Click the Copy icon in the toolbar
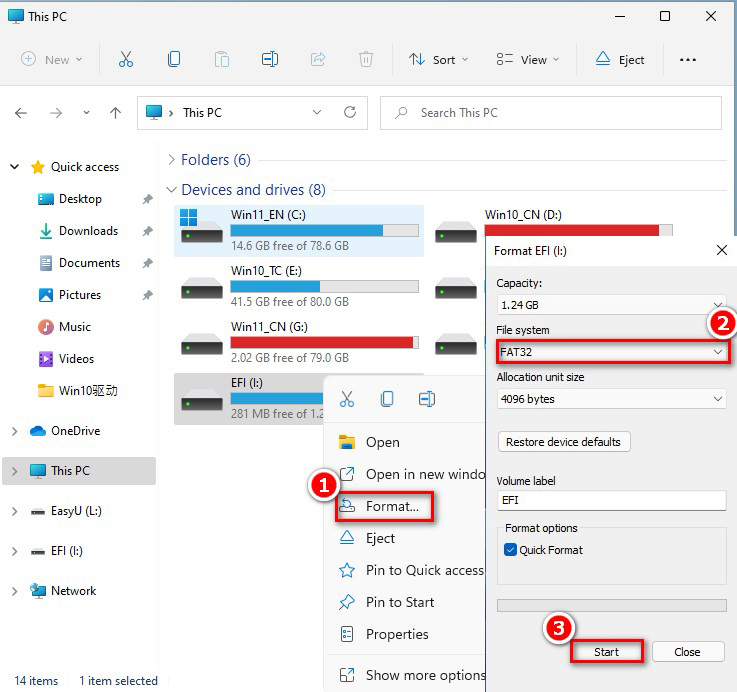737x692 pixels. [174, 59]
